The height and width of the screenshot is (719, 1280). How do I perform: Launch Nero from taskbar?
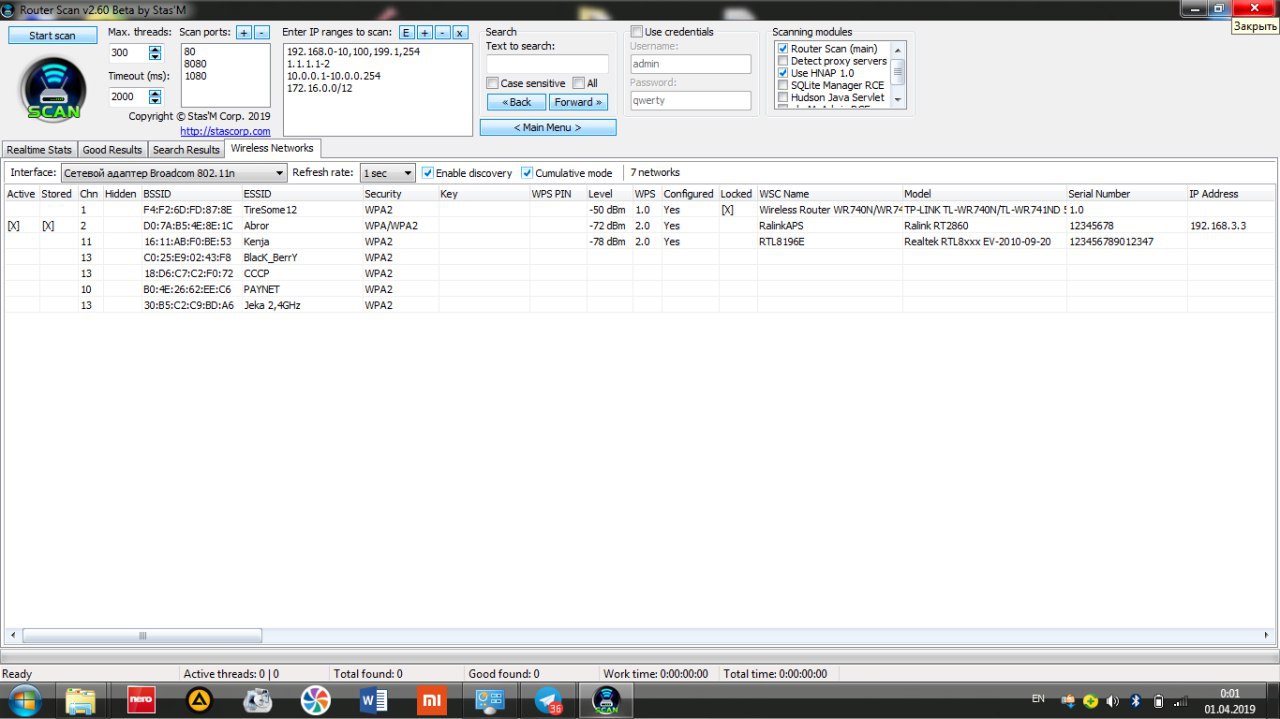[141, 700]
